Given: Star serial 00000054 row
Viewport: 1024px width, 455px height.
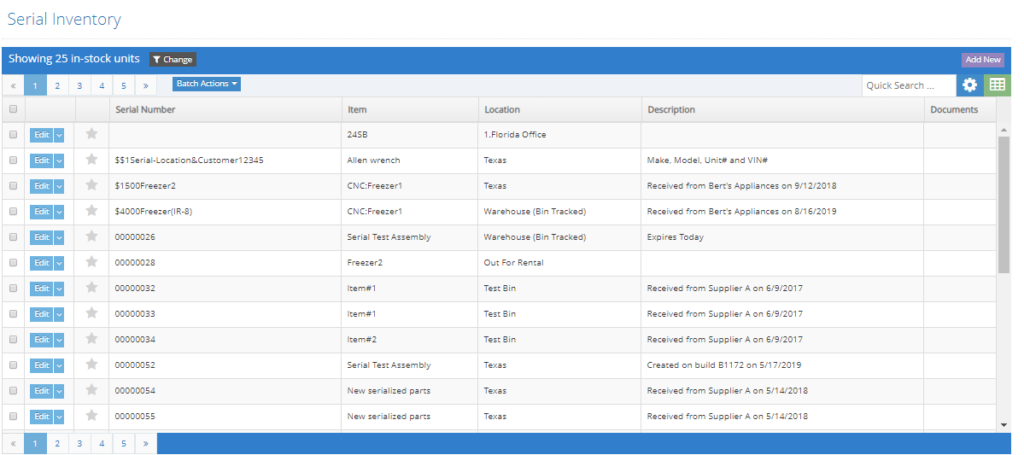Looking at the screenshot, I should point(91,390).
